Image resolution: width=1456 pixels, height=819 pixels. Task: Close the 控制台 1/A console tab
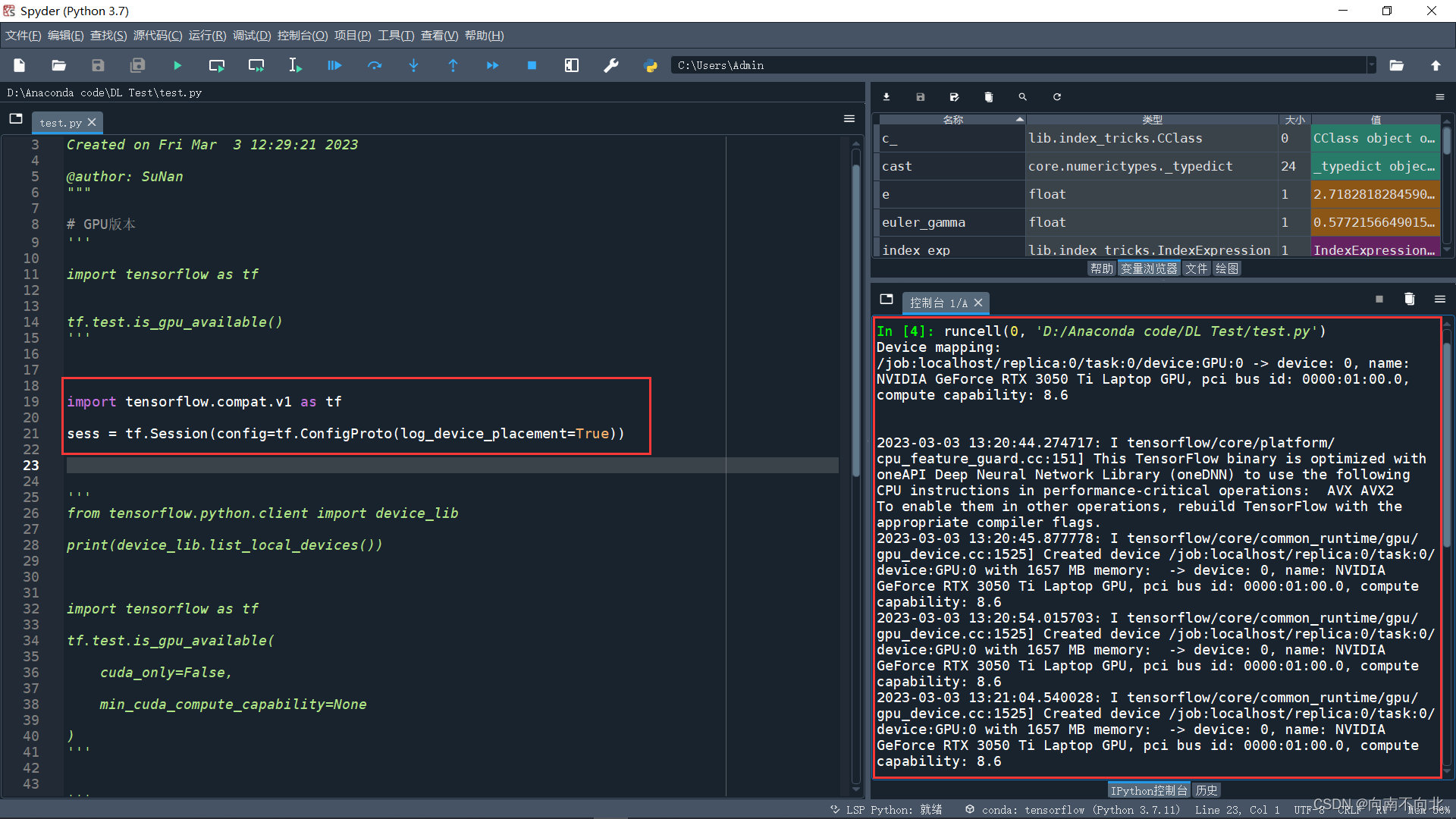click(978, 303)
